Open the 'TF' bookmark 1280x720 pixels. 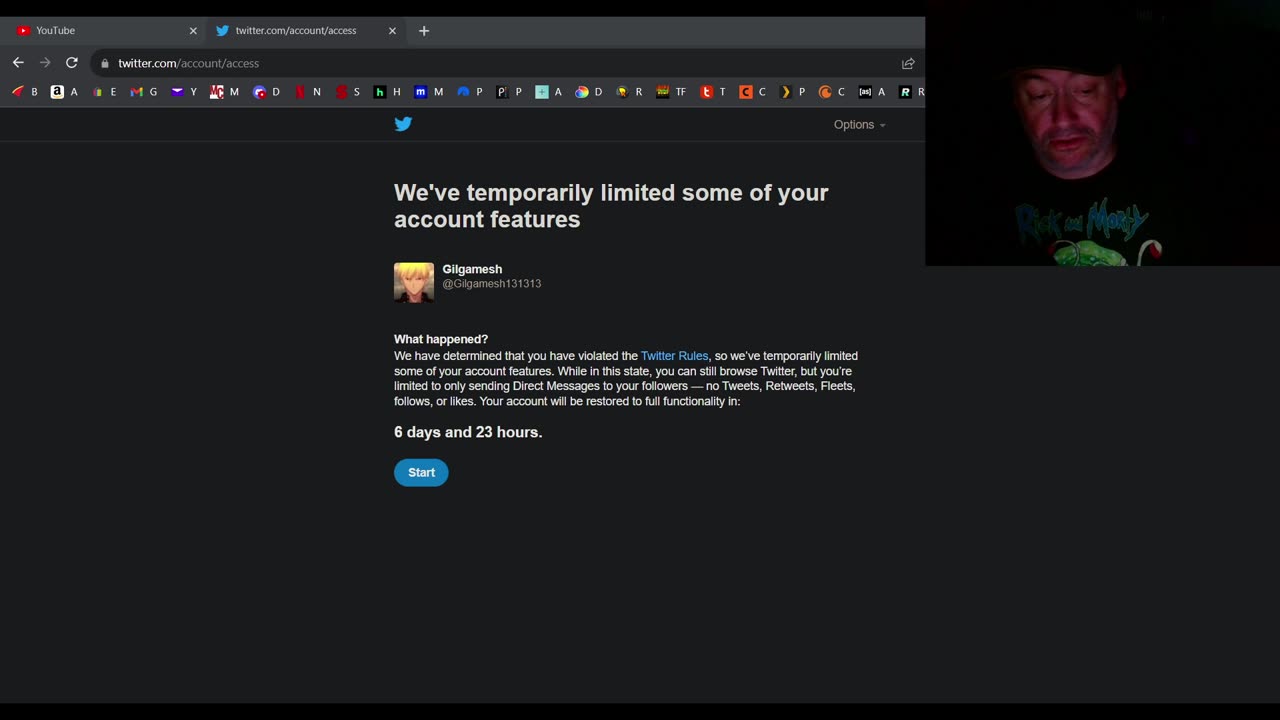(671, 92)
